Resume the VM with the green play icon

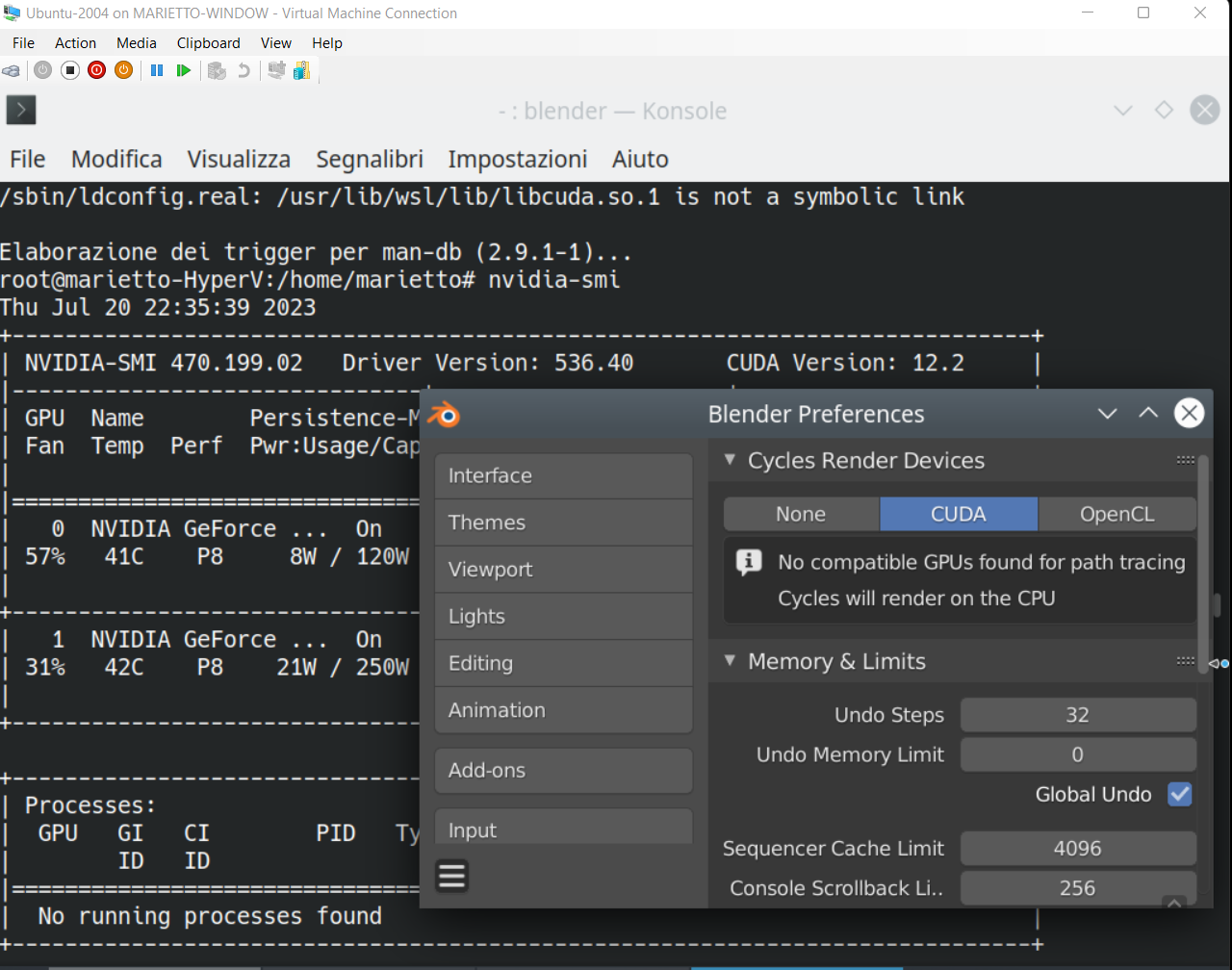(x=183, y=70)
